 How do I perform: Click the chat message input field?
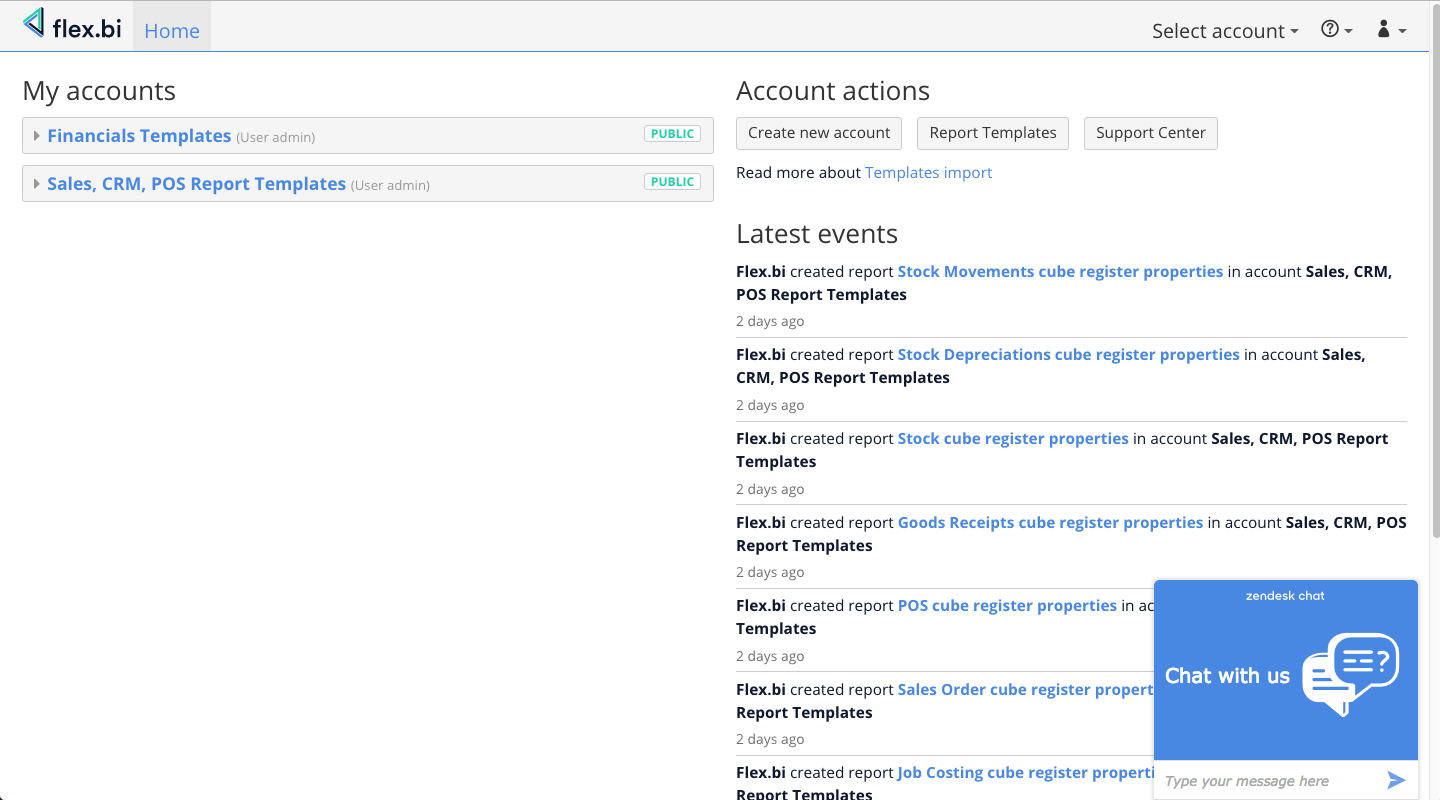pyautogui.click(x=1265, y=781)
